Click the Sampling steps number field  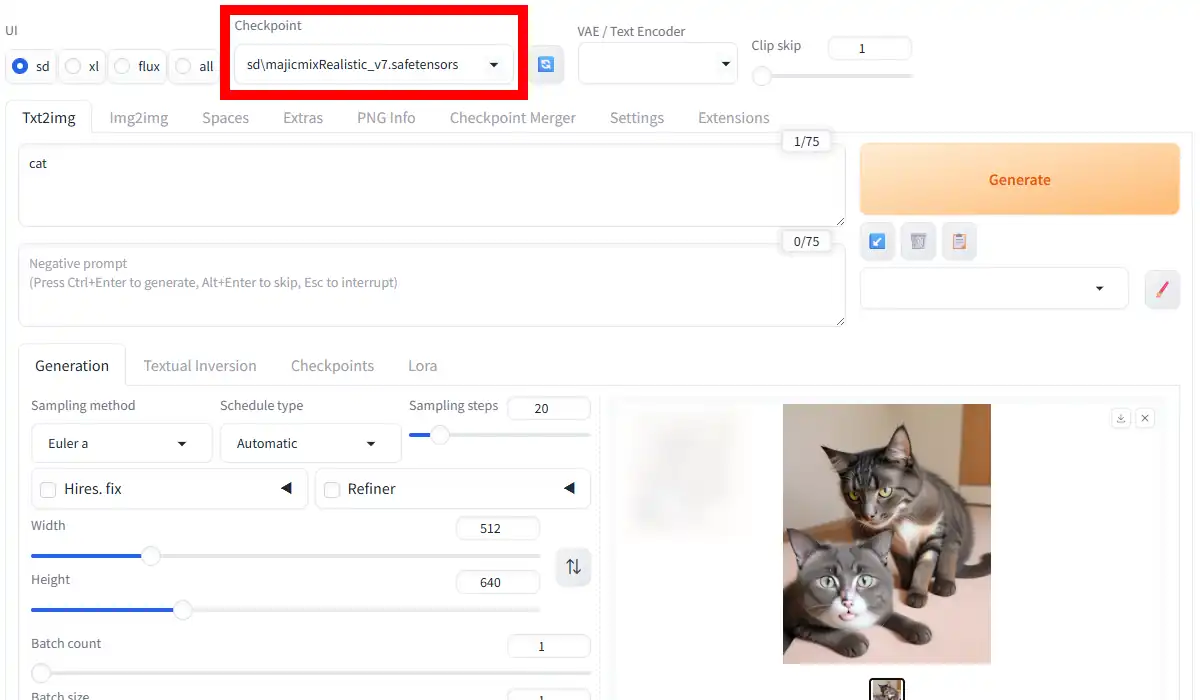coord(549,408)
